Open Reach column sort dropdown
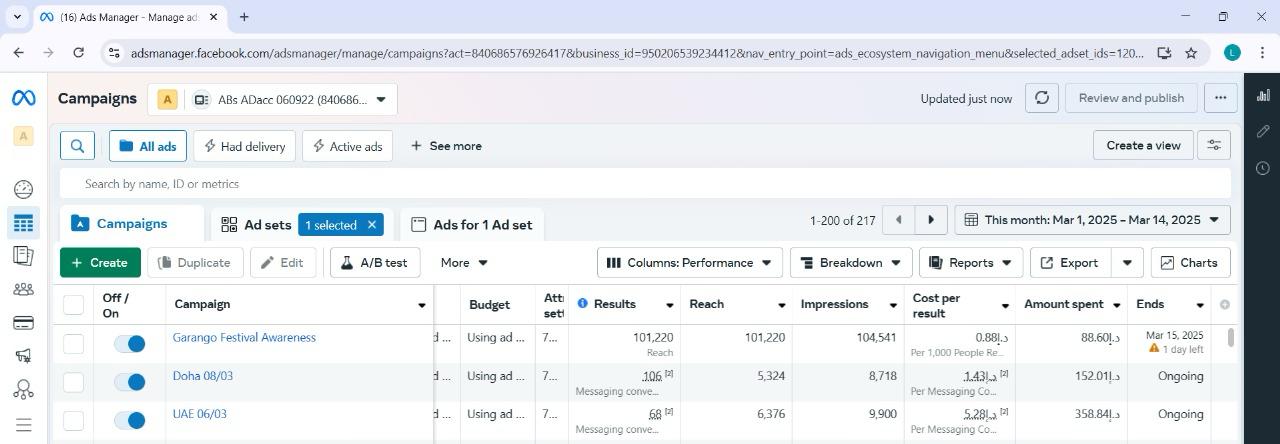 click(781, 304)
